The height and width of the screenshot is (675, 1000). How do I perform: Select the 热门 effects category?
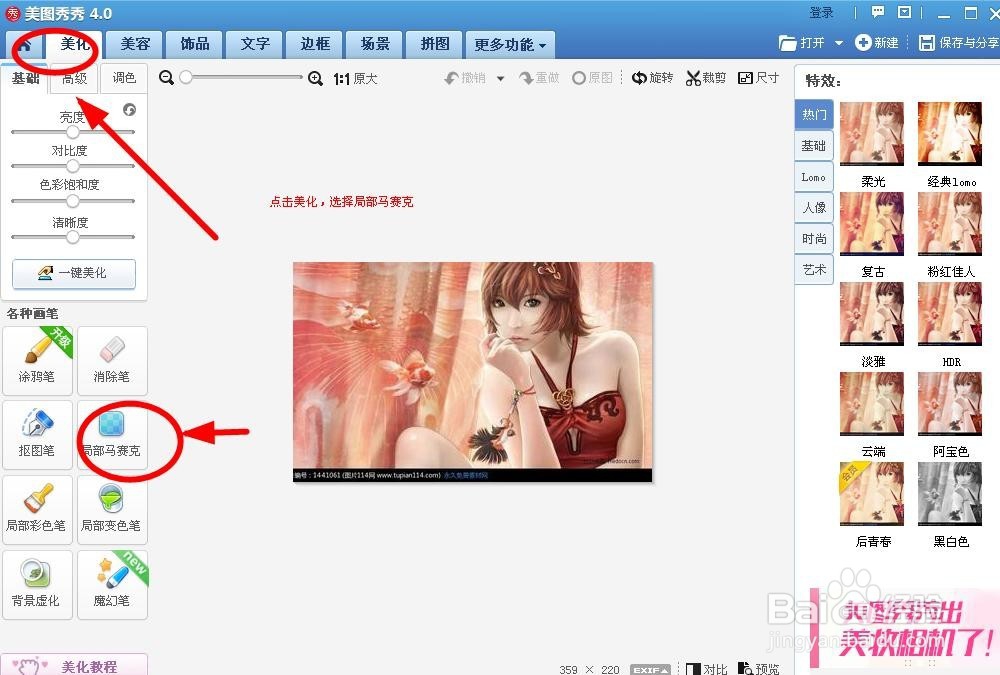(814, 115)
